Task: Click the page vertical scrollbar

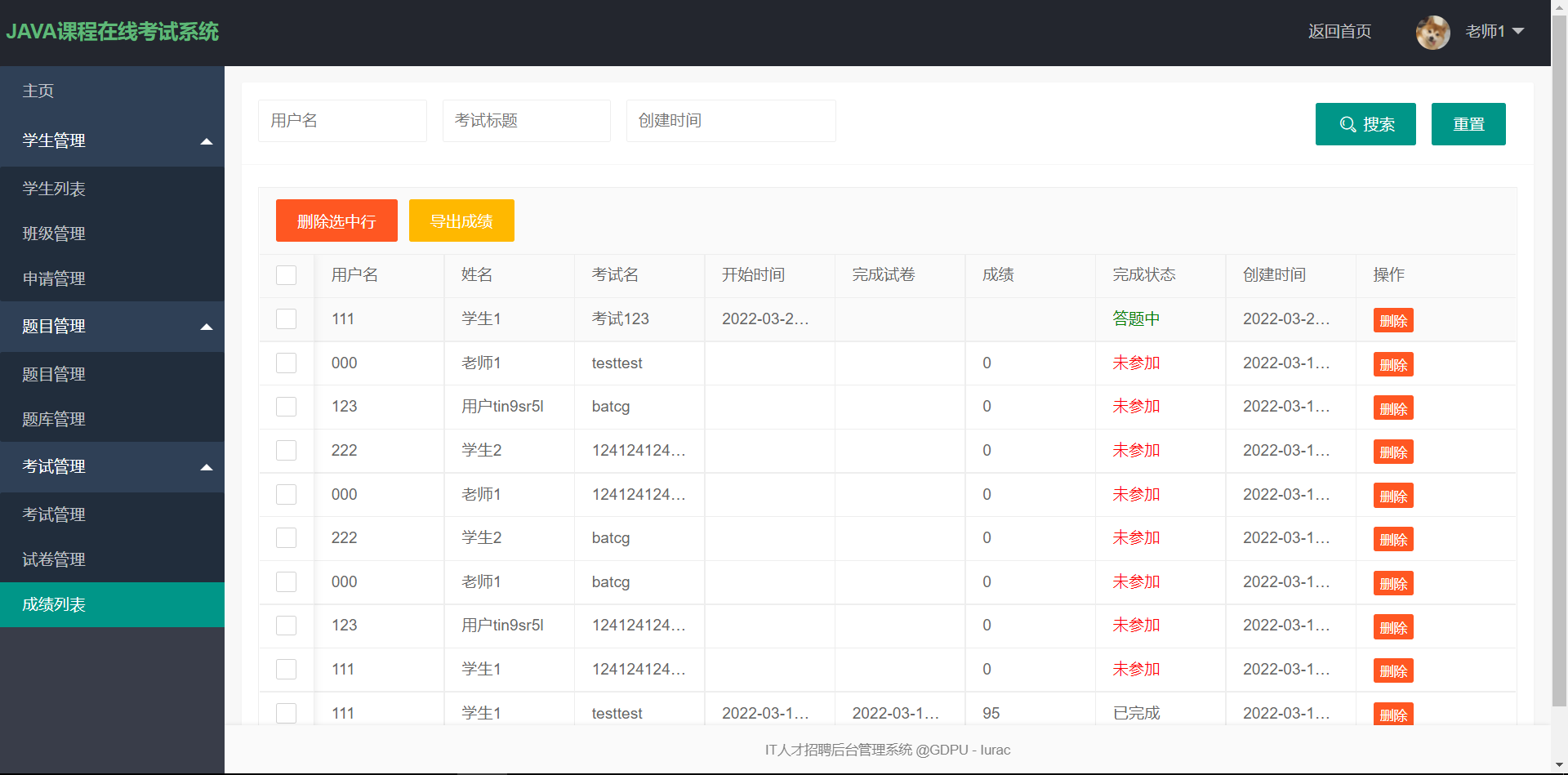Action: [1559, 359]
